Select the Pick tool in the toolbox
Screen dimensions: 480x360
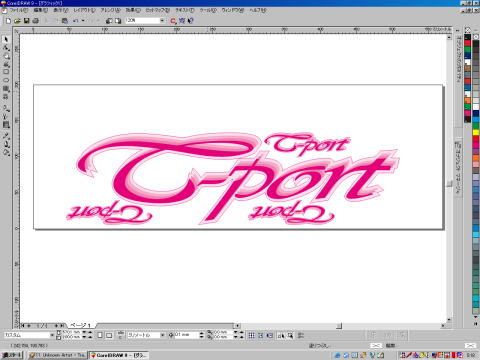coord(6,39)
